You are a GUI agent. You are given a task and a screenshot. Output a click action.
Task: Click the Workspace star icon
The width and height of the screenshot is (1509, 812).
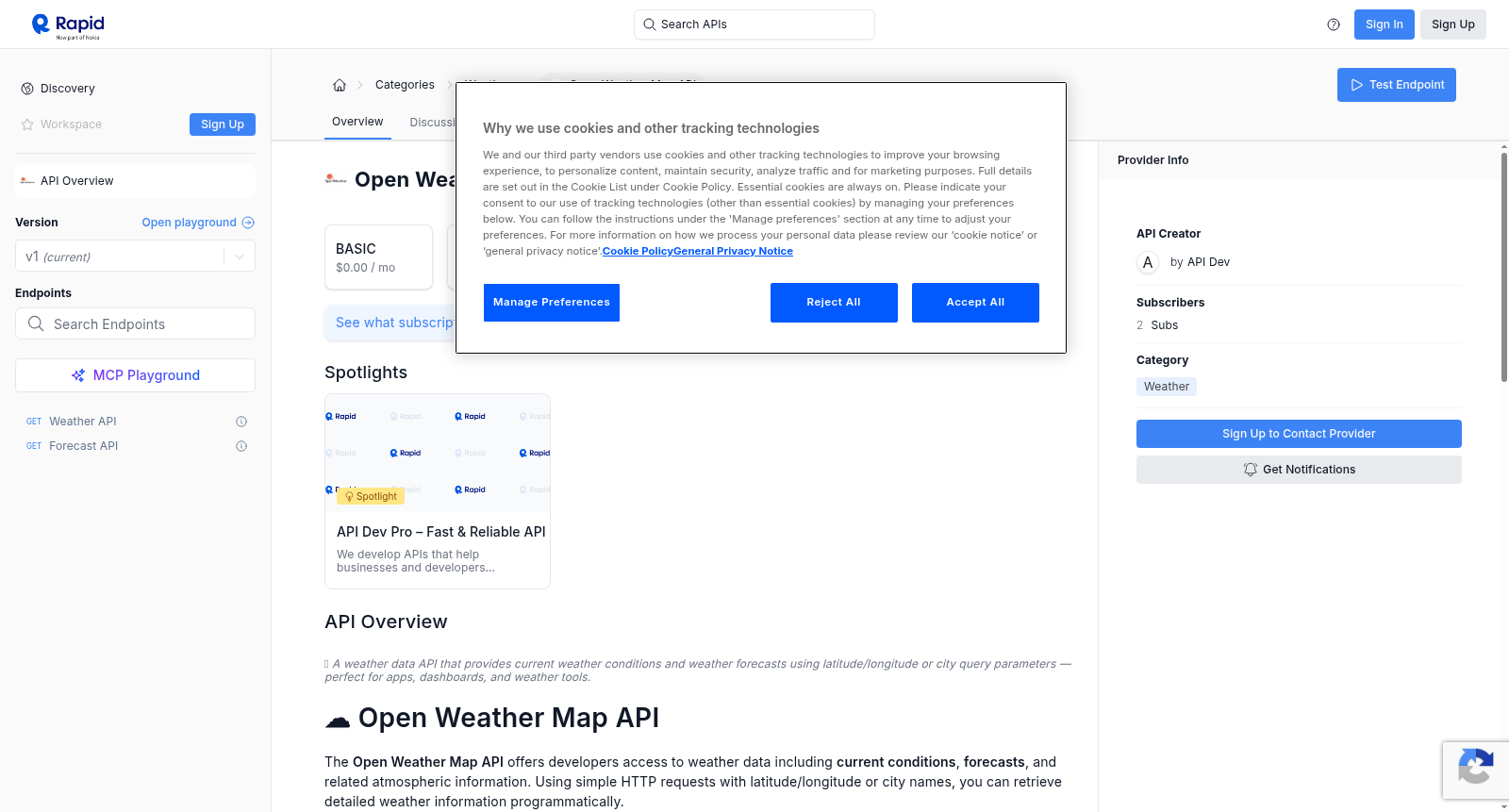(27, 124)
